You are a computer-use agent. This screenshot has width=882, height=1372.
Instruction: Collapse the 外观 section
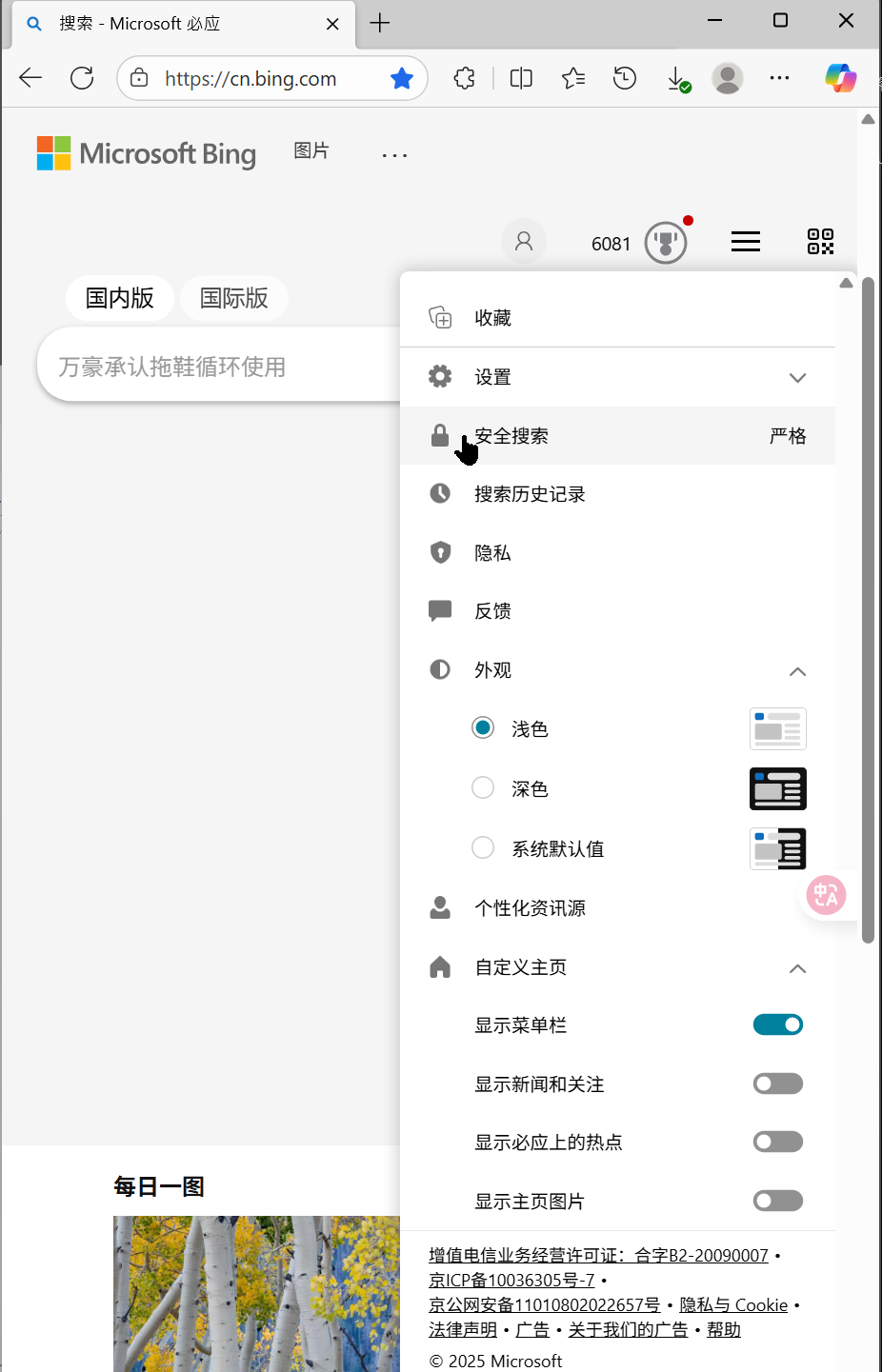tap(798, 671)
